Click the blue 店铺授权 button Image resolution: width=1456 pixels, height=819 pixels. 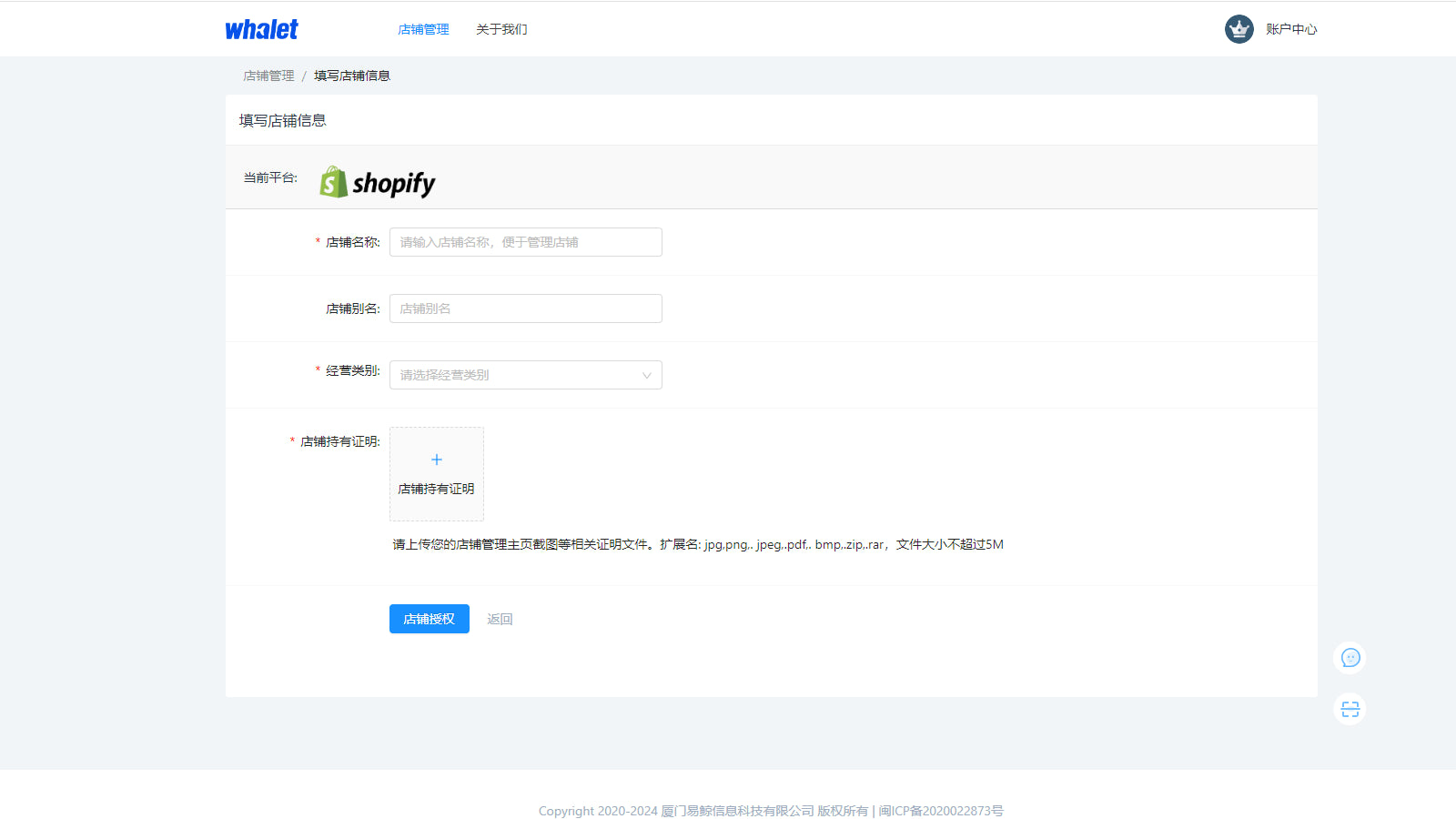pyautogui.click(x=430, y=619)
